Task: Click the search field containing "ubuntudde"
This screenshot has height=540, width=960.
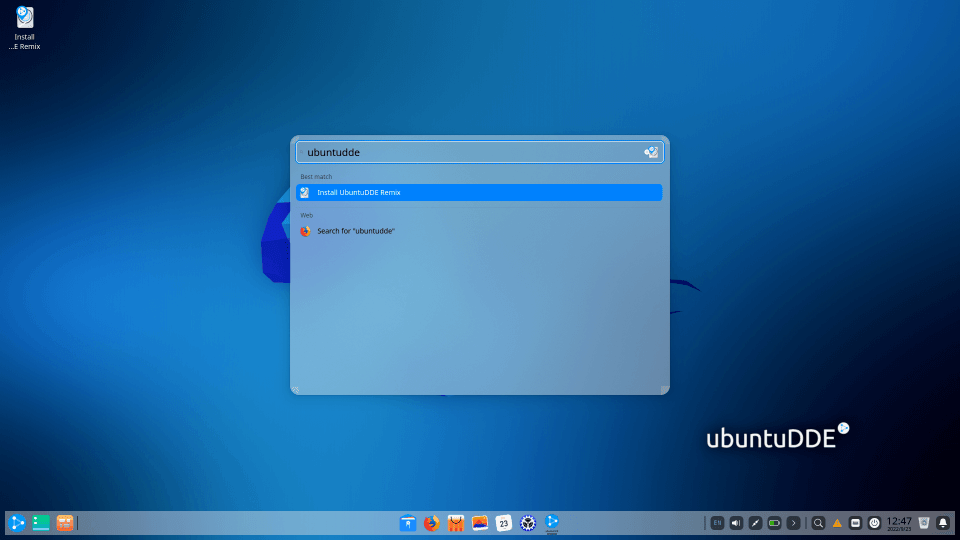Action: pos(470,152)
